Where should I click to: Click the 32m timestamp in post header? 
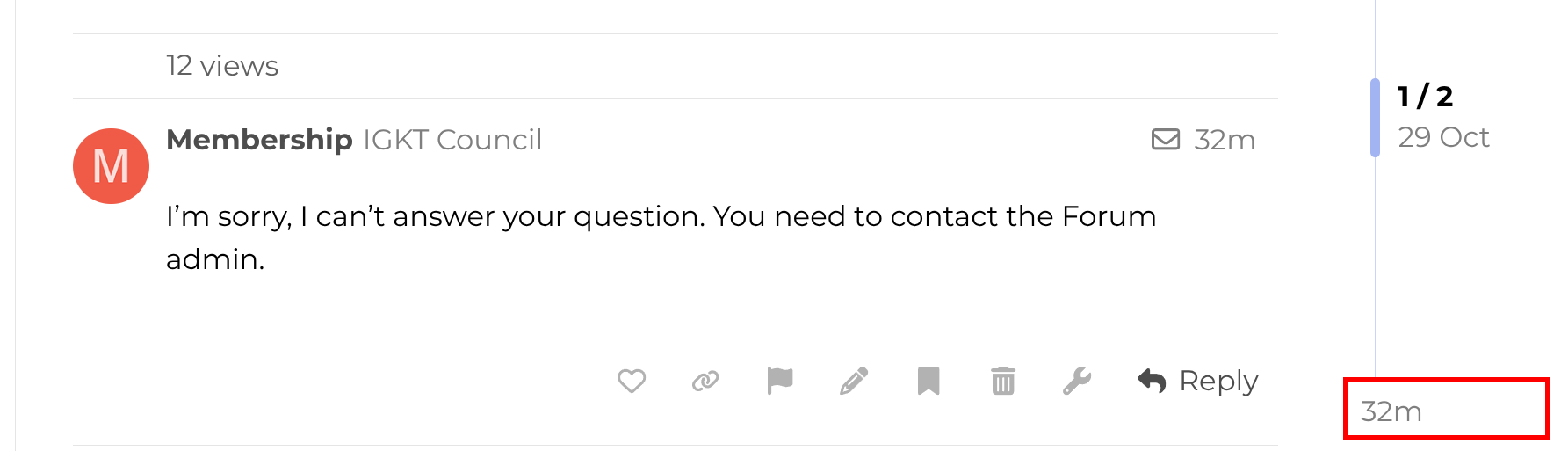pos(1225,140)
